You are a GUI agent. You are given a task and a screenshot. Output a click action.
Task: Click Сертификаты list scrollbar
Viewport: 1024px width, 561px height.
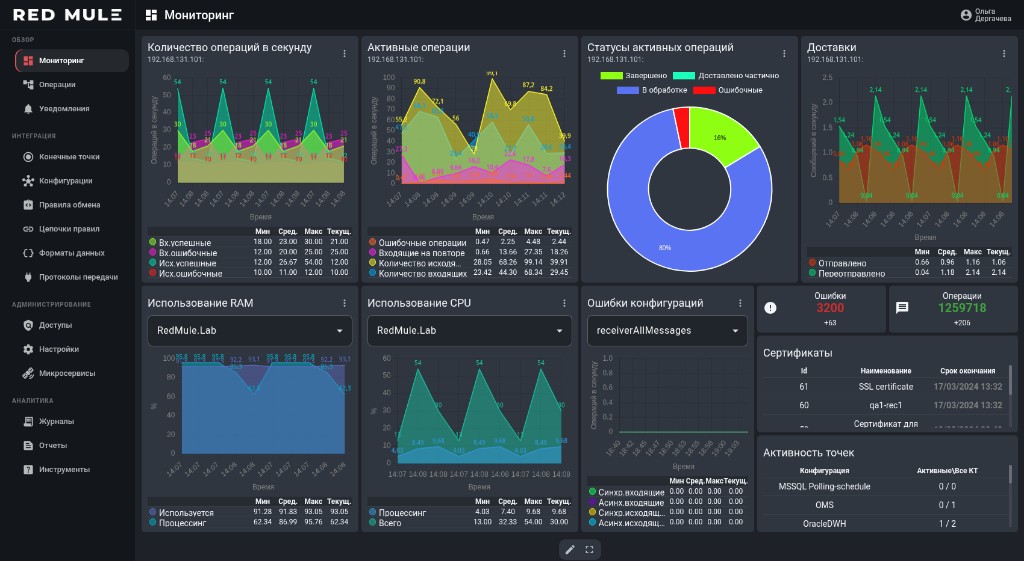point(1010,379)
